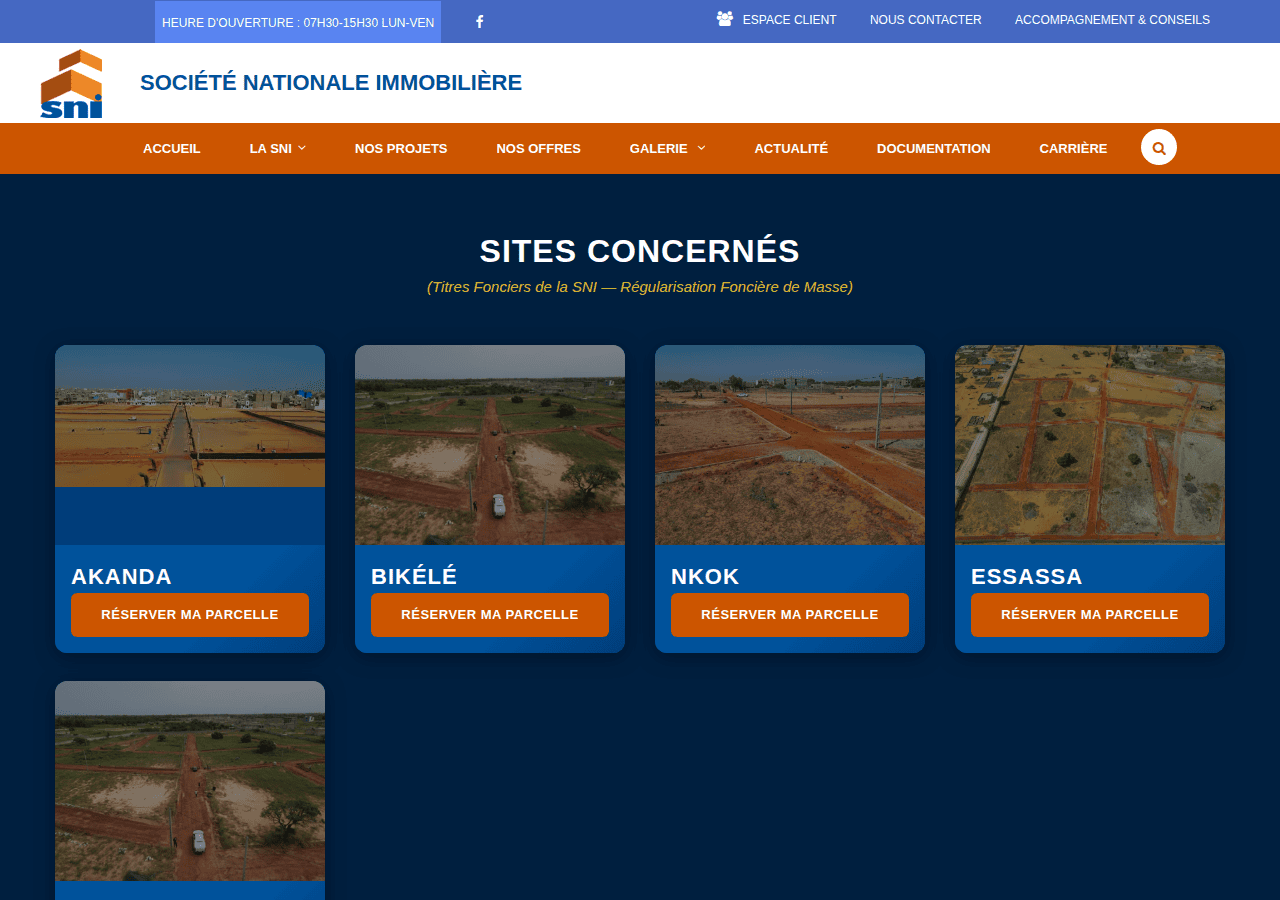Image resolution: width=1280 pixels, height=900 pixels.
Task: Click the opening hours banner text
Action: [298, 22]
